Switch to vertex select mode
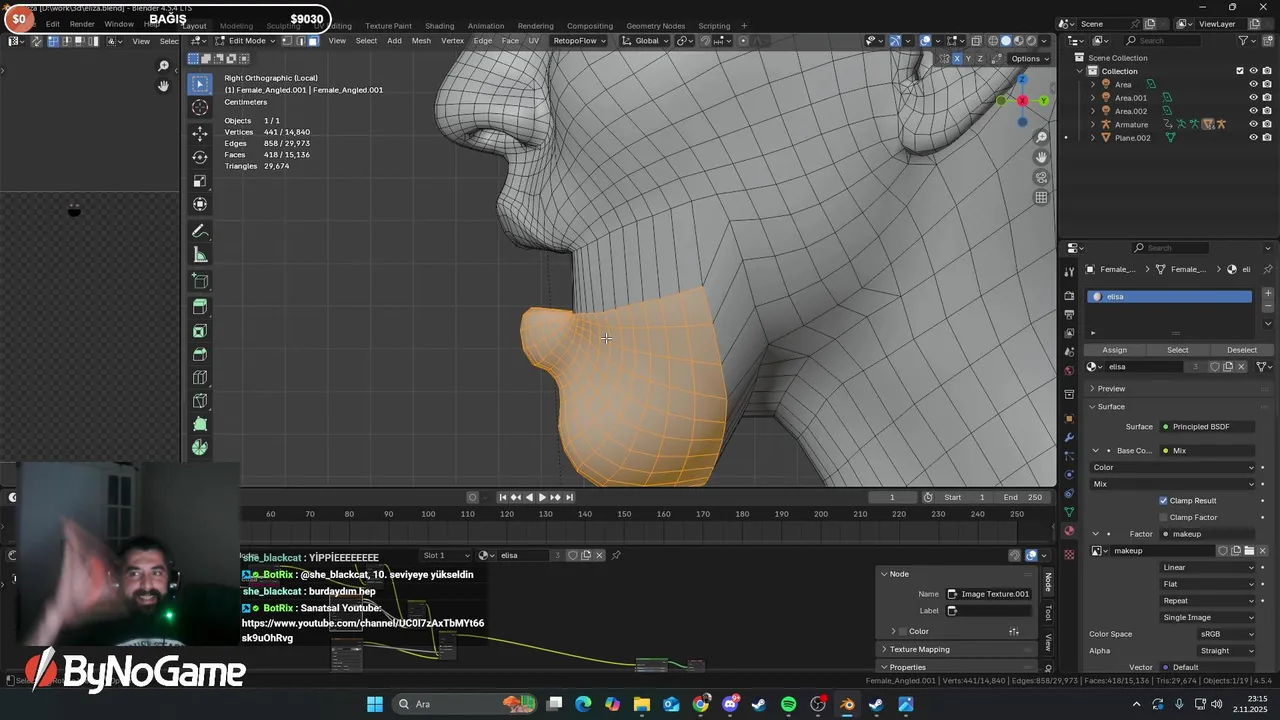The height and width of the screenshot is (720, 1280). 287,41
